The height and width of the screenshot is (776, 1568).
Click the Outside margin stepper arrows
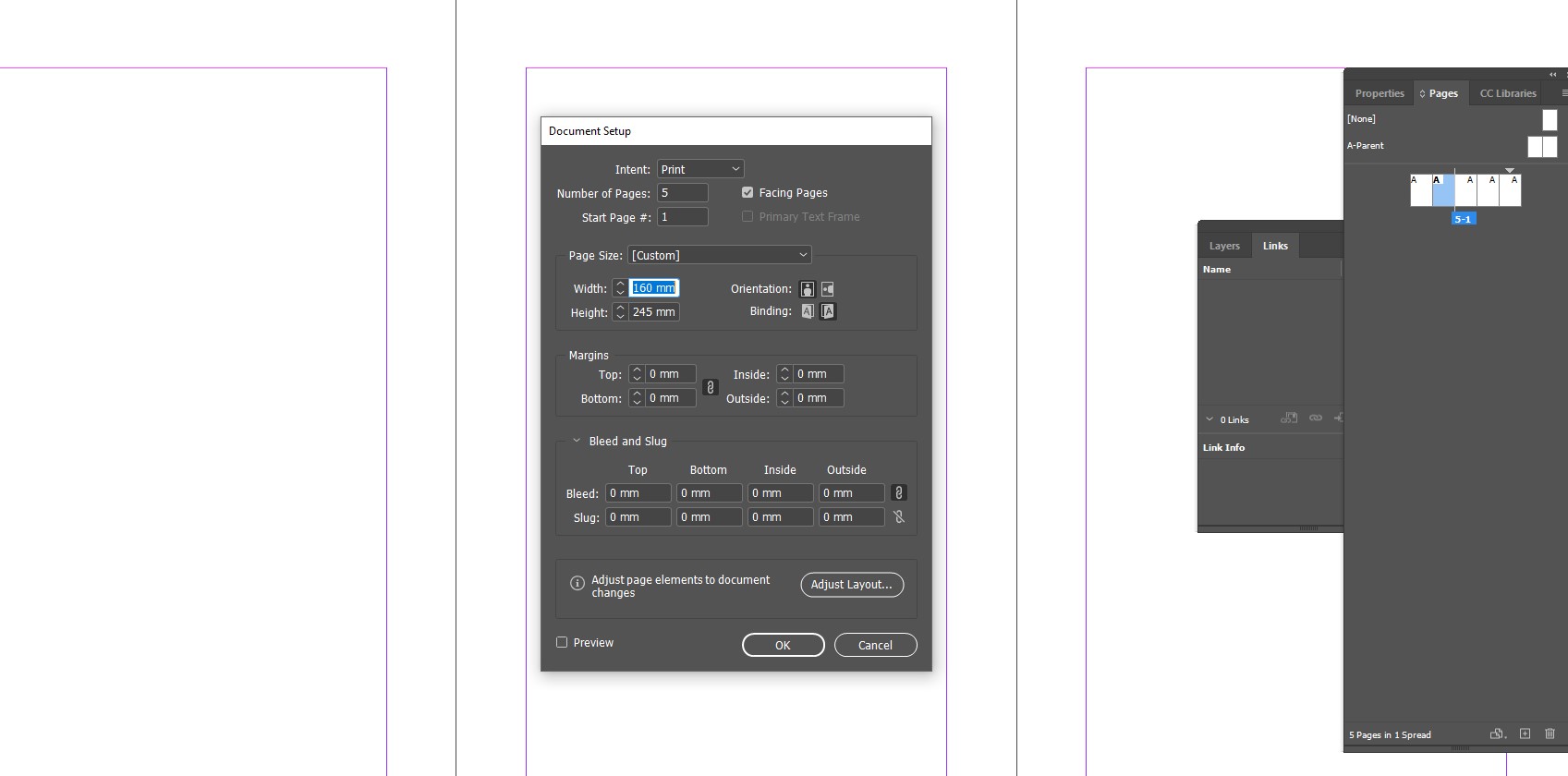(x=784, y=398)
